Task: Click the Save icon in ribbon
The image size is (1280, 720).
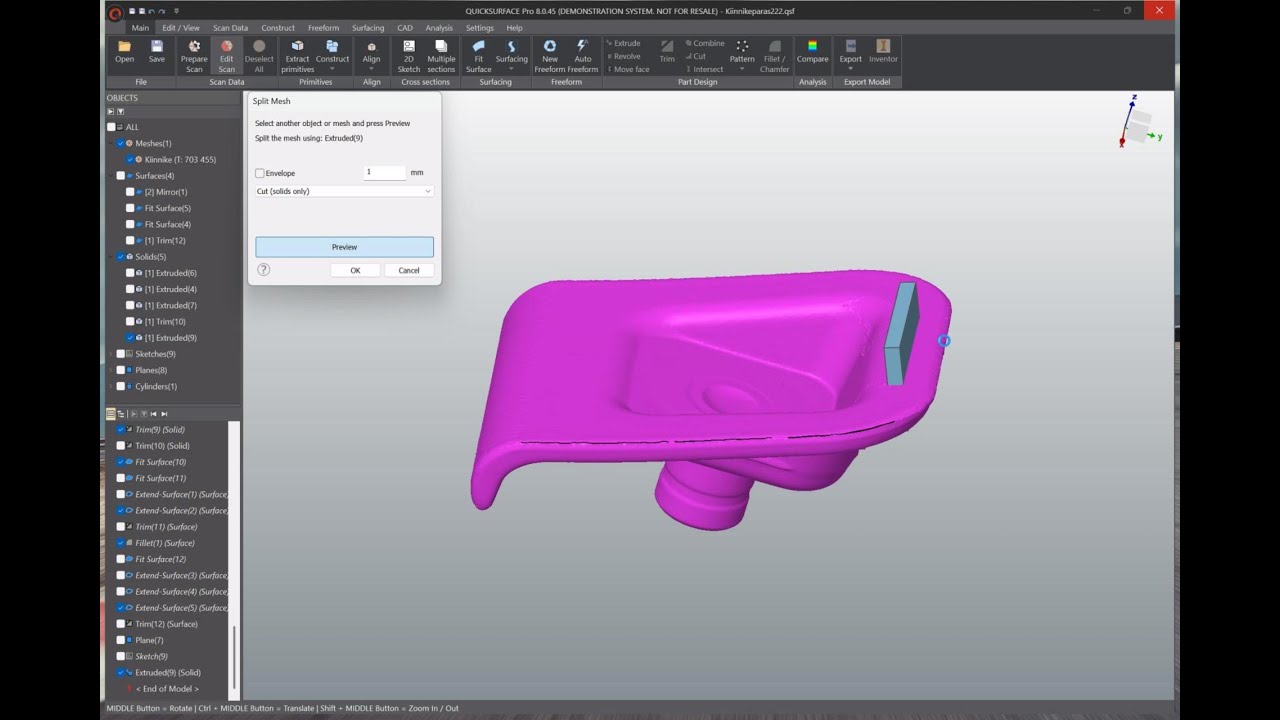Action: pyautogui.click(x=157, y=52)
